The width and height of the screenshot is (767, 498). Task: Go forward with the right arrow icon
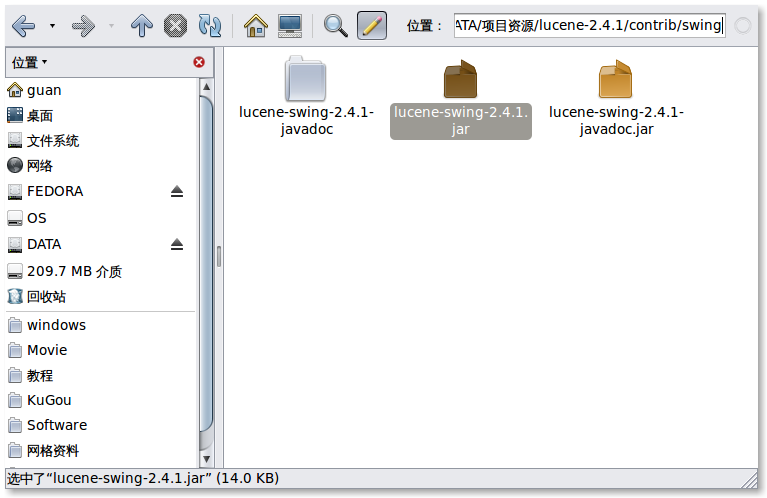pos(83,26)
